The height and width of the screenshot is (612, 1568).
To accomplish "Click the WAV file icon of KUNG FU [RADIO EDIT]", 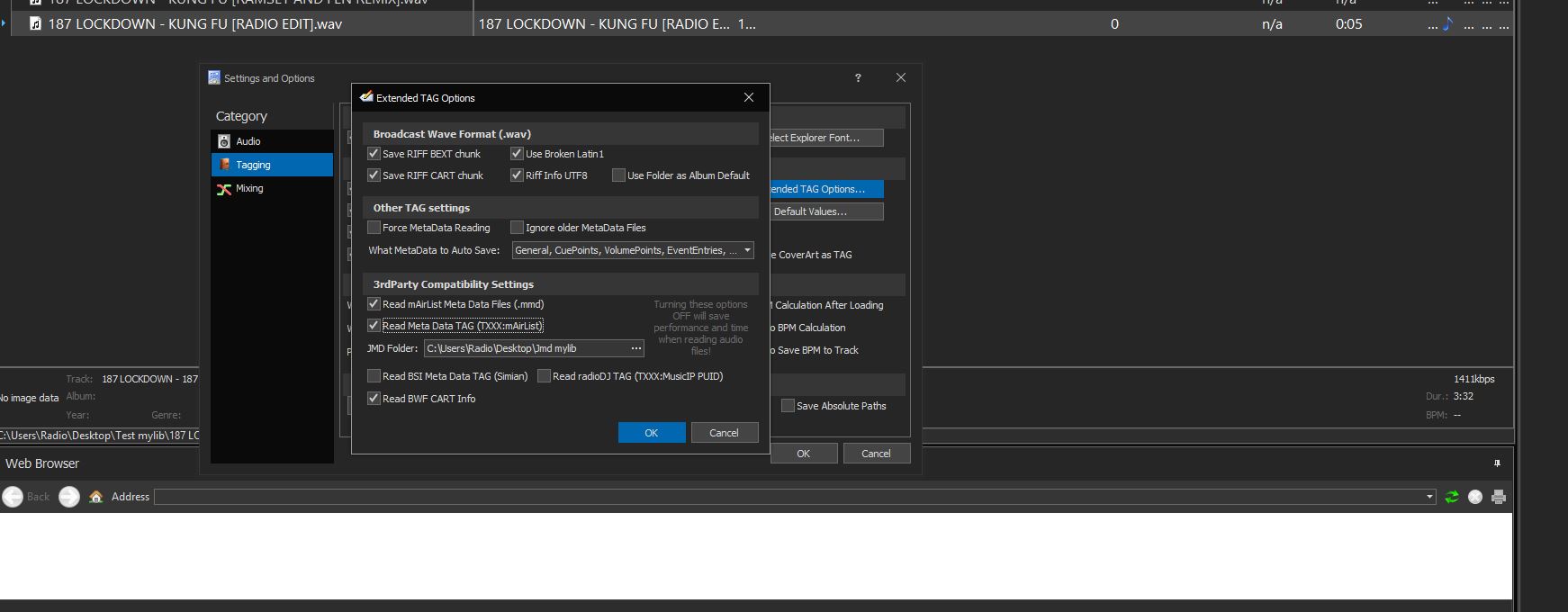I will coord(35,24).
